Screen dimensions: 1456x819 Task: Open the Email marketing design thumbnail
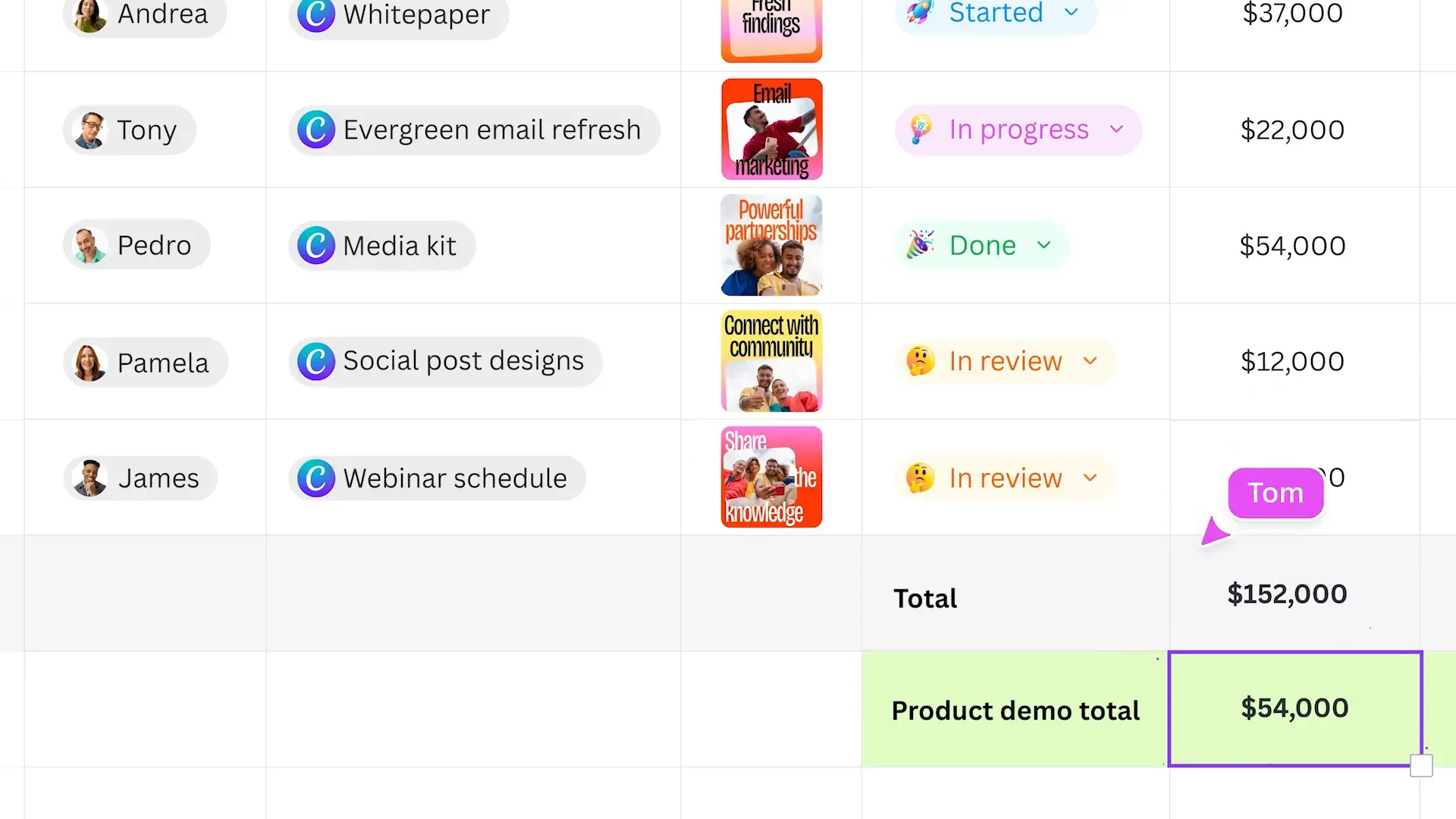(771, 130)
